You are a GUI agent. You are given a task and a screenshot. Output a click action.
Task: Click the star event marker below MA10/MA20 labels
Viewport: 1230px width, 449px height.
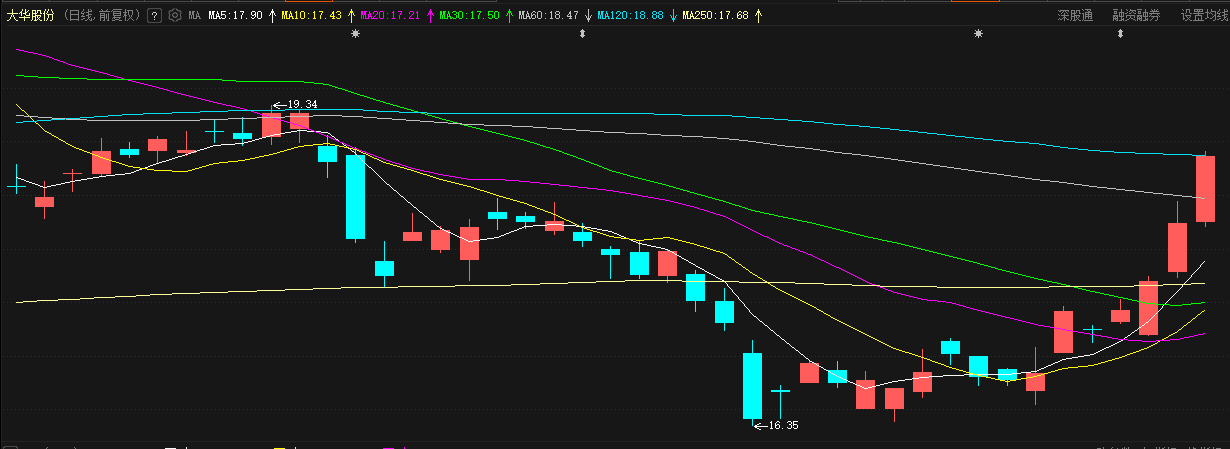[x=354, y=34]
